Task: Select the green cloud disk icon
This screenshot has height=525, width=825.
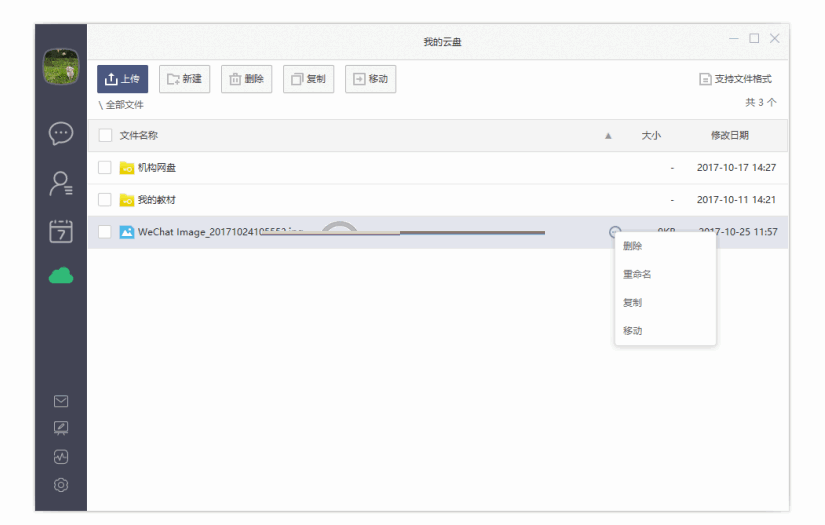Action: click(x=61, y=275)
